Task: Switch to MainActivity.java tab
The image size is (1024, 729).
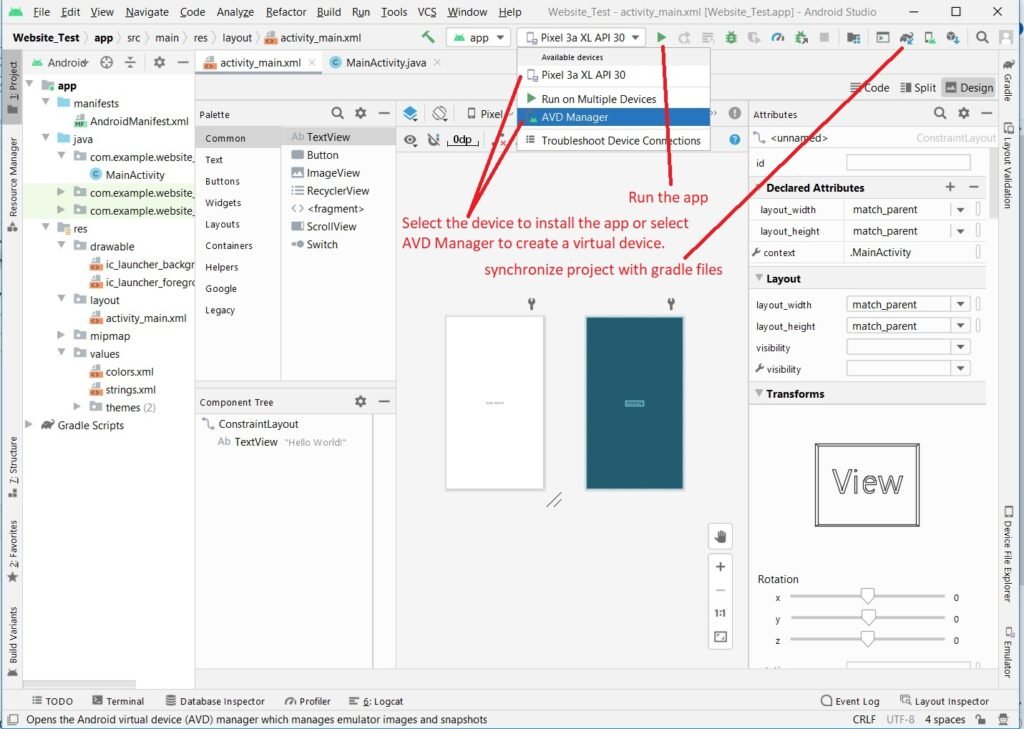Action: tap(385, 63)
